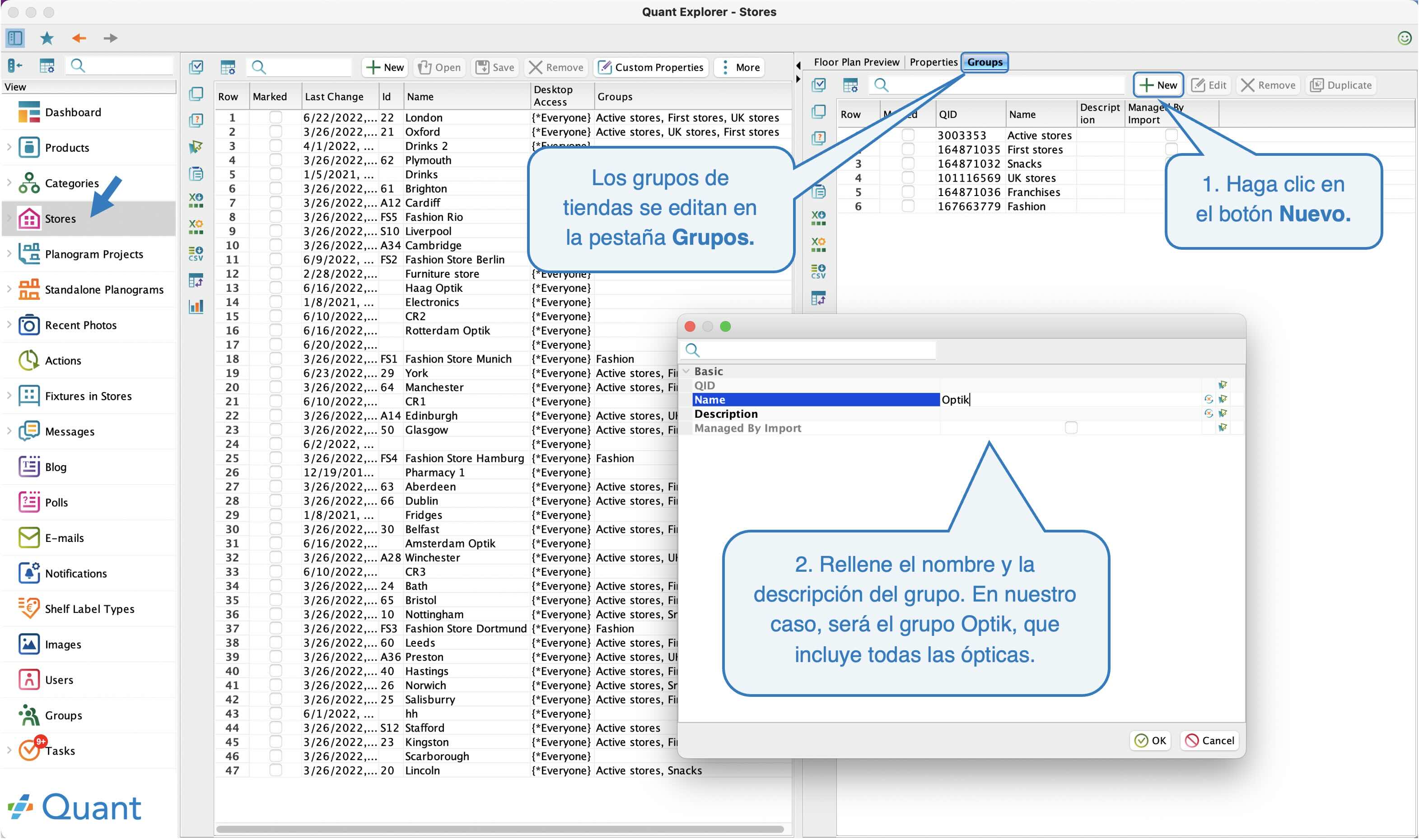
Task: Expand the Categories tree node
Action: (9, 183)
